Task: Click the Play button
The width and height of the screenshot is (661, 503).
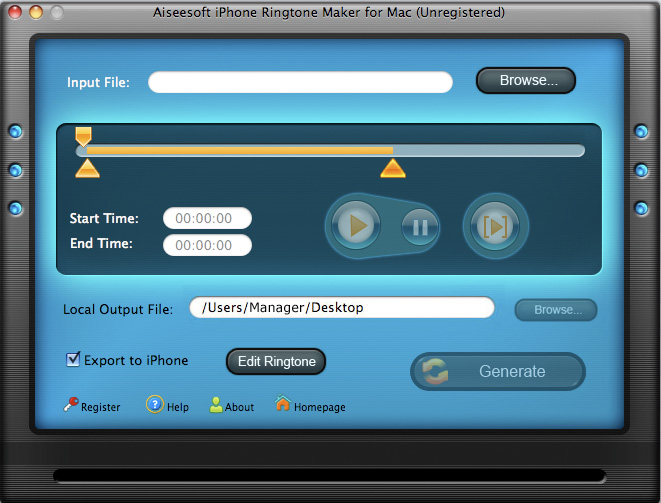Action: pos(358,226)
